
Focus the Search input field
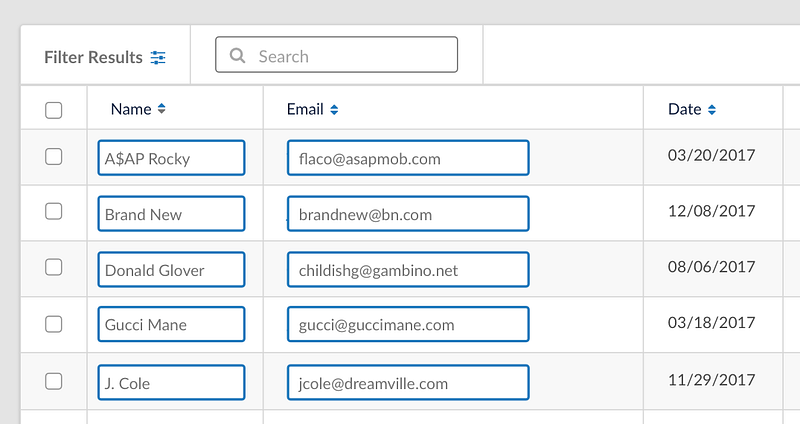(336, 55)
